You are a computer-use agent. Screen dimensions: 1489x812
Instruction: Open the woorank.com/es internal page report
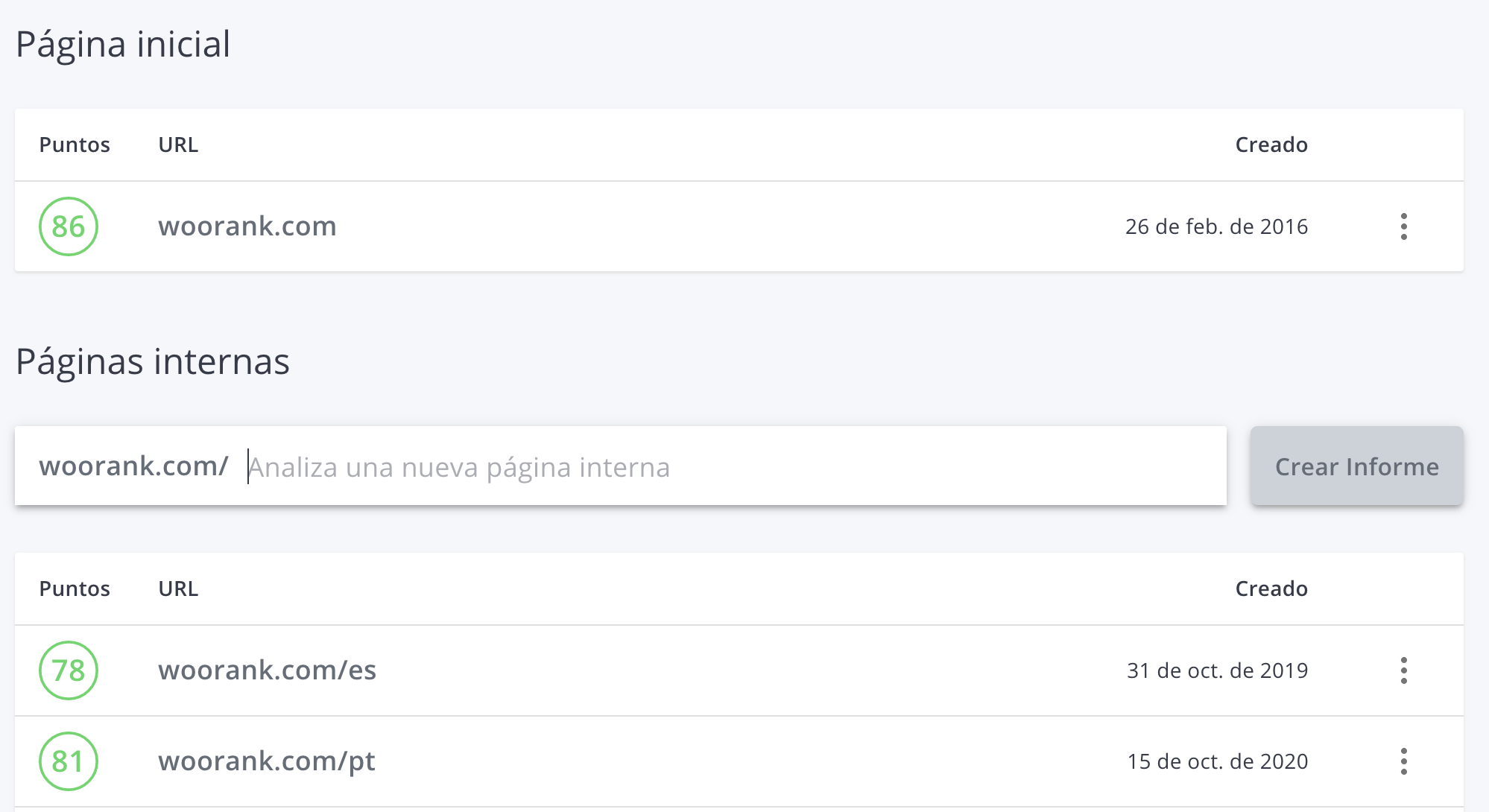(x=267, y=670)
